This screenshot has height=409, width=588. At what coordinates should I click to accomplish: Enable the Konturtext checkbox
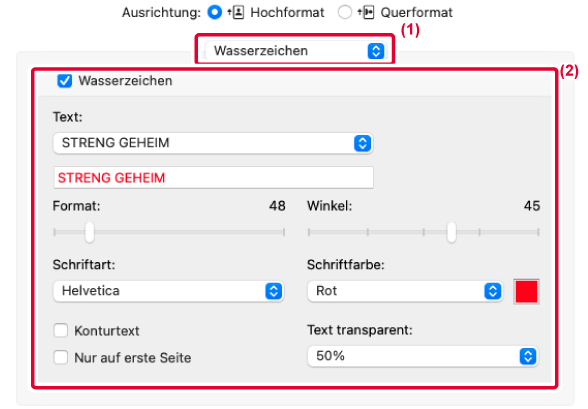coord(61,331)
